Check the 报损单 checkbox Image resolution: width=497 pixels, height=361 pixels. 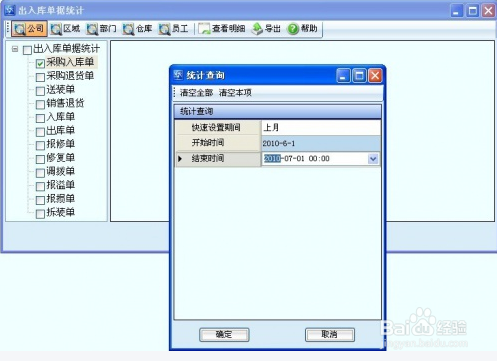tap(40, 200)
